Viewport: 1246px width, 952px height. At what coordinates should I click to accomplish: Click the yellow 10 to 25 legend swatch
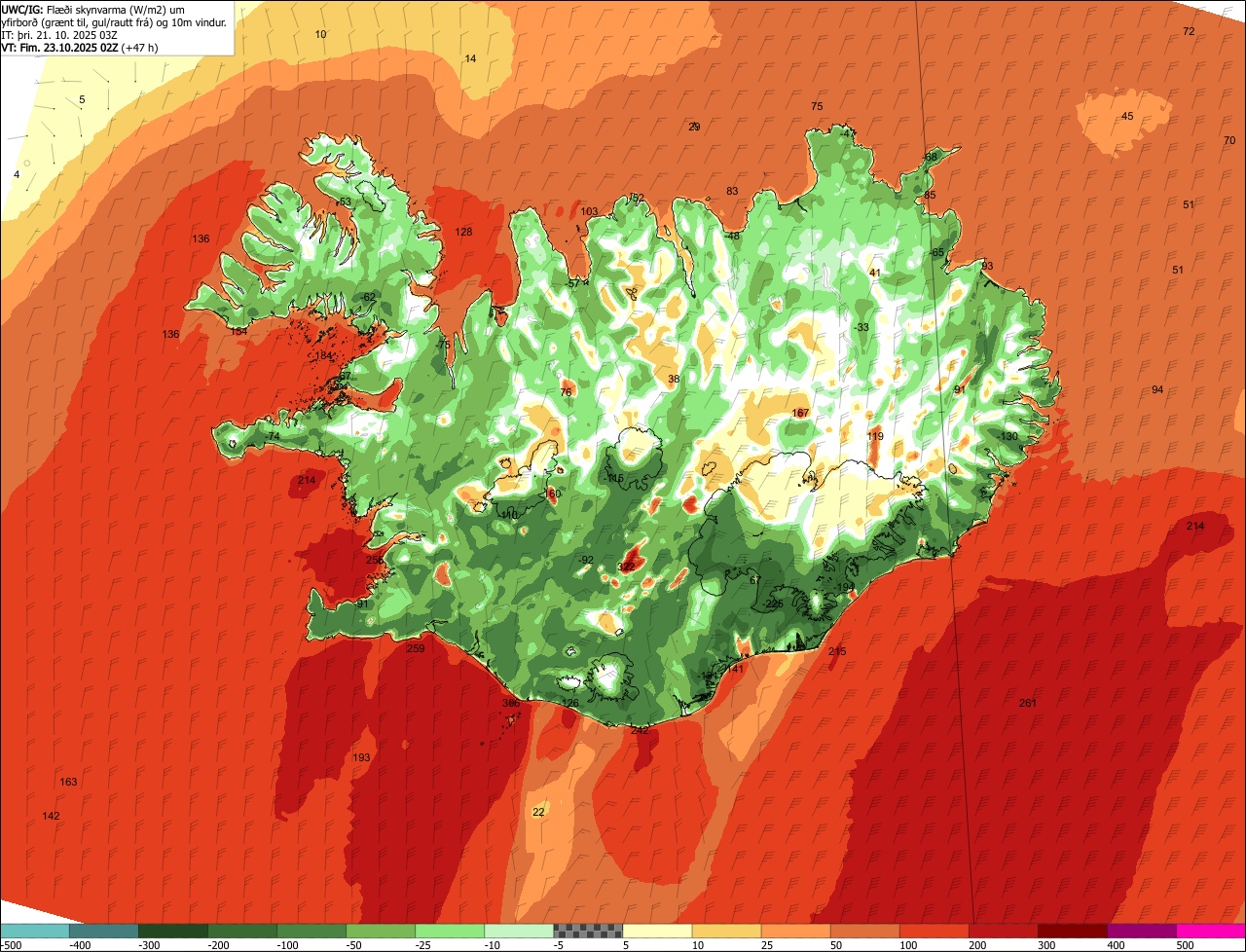(x=726, y=931)
